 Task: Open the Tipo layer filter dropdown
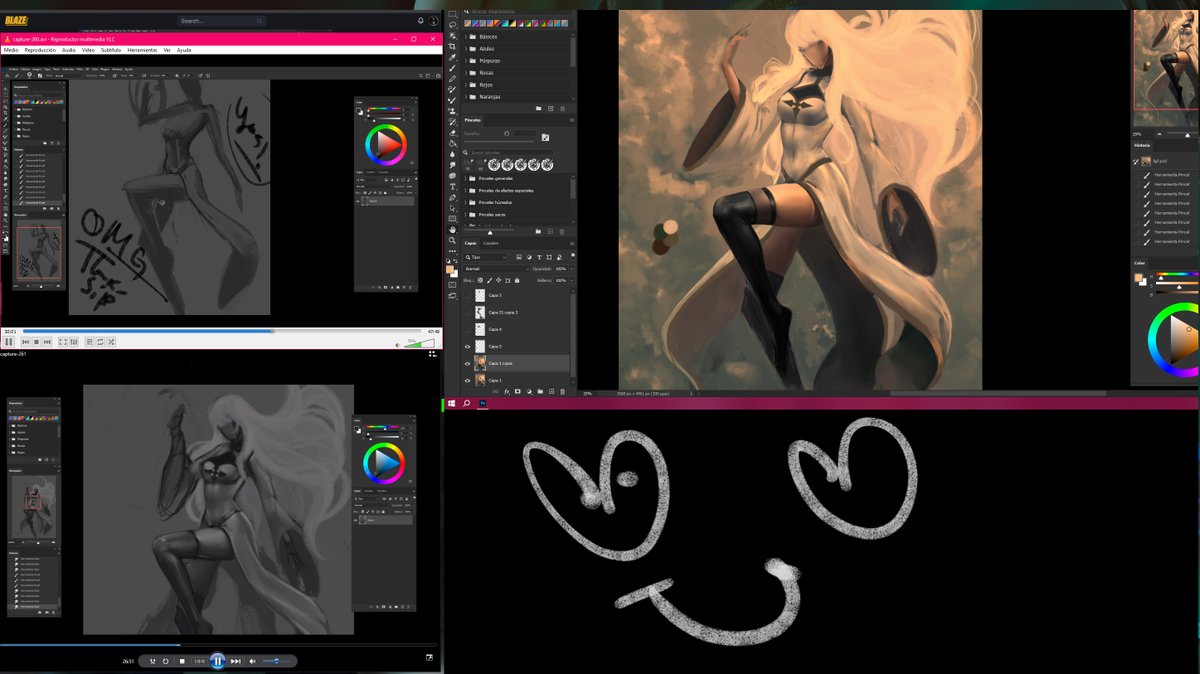(x=486, y=257)
